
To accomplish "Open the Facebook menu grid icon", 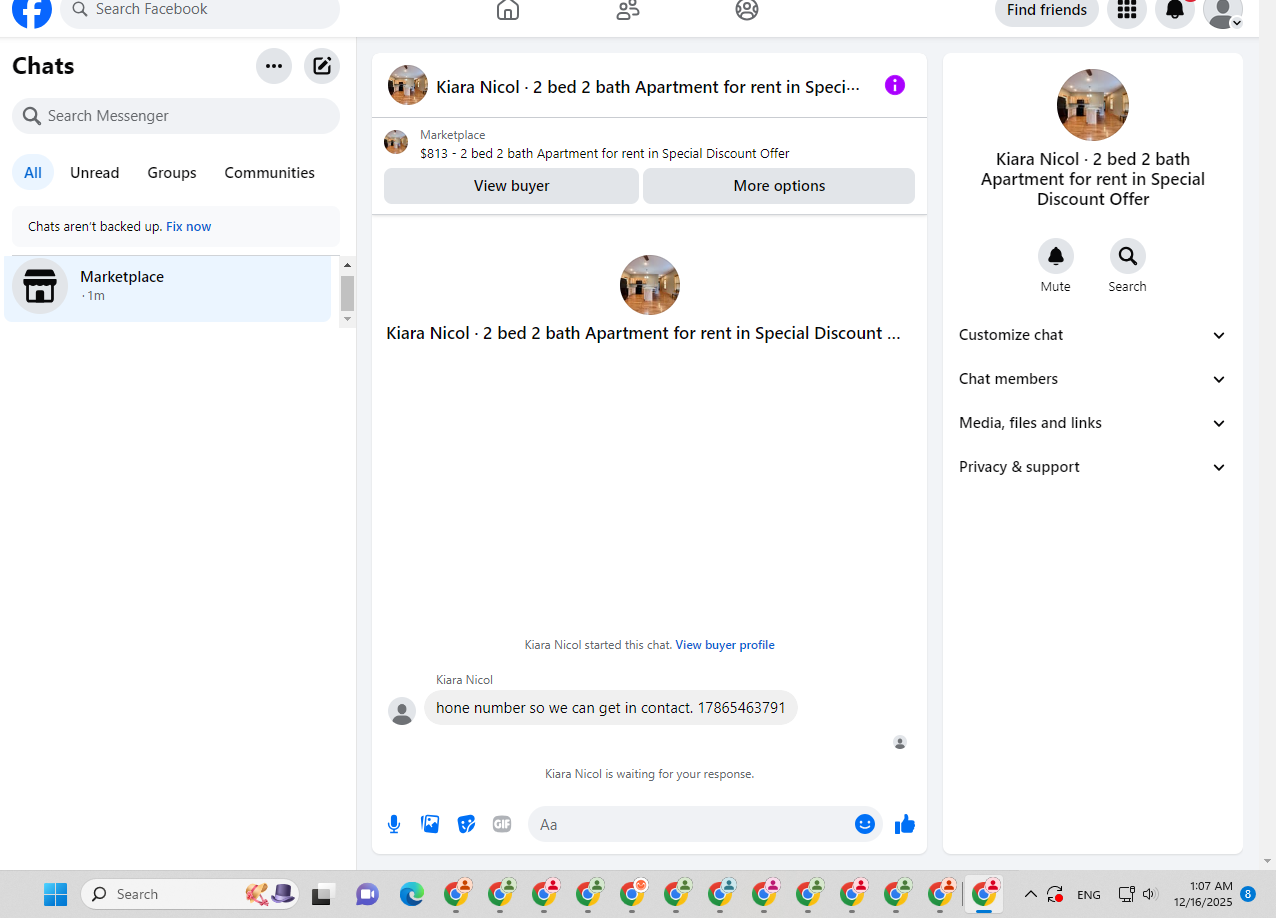I will pos(1127,10).
